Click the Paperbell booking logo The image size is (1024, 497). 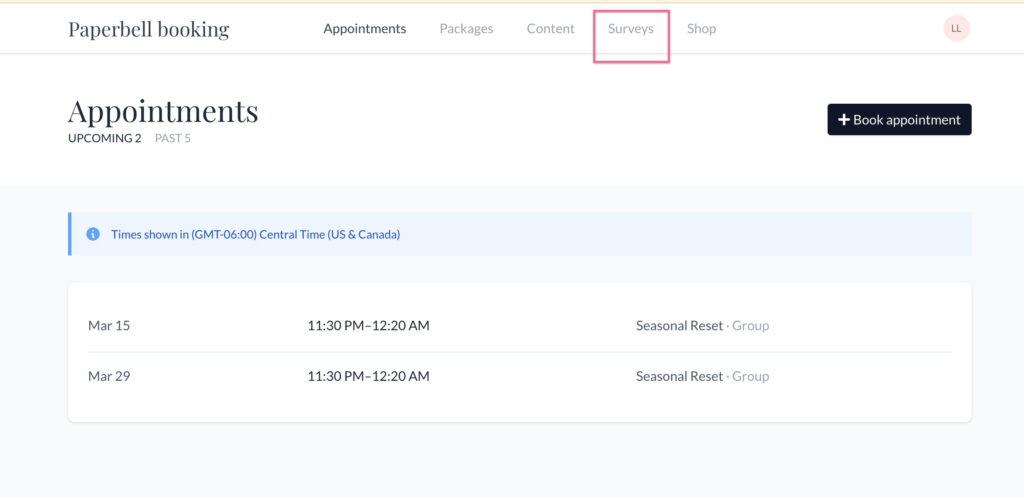pyautogui.click(x=148, y=29)
